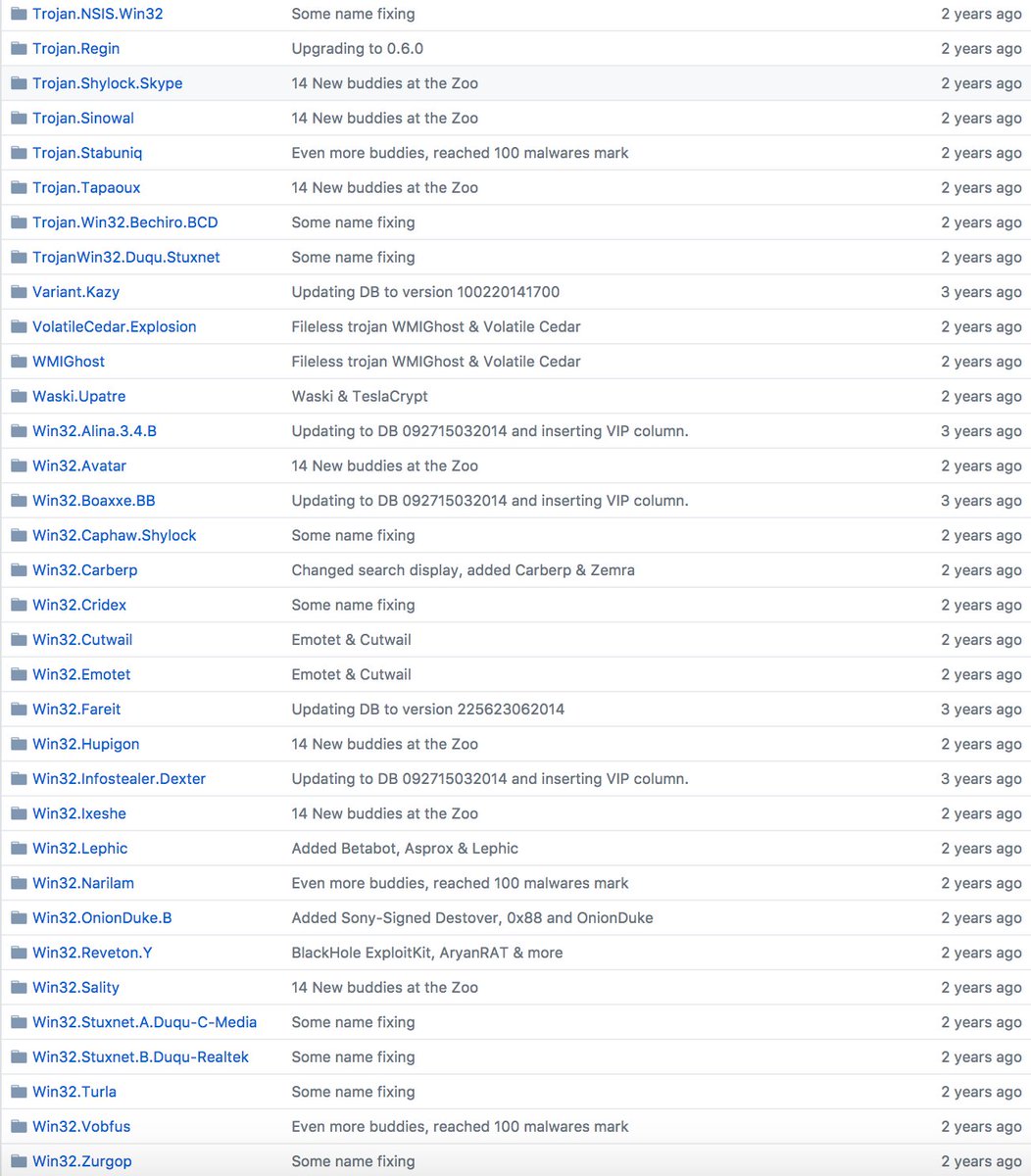Open 'Fileless trojan' commit on WMIGhost row
Image resolution: width=1031 pixels, height=1176 pixels.
(436, 362)
